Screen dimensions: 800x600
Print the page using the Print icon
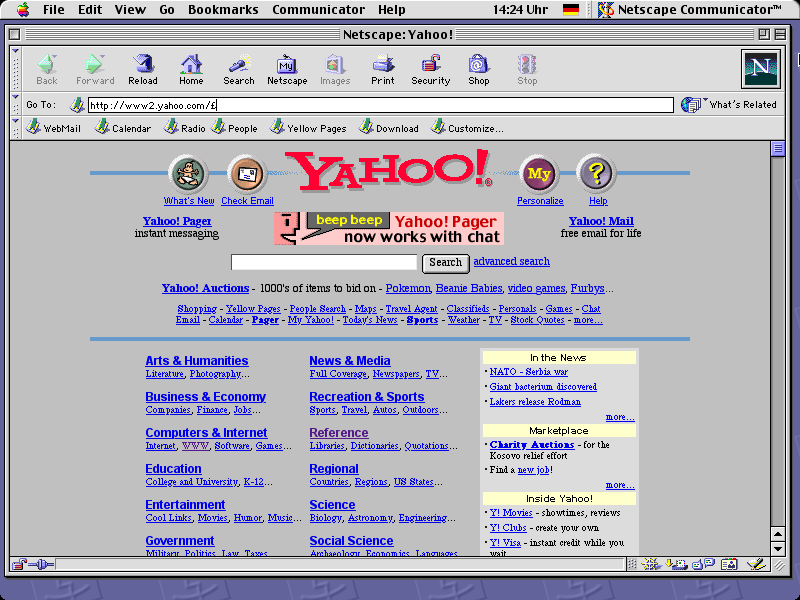(383, 69)
